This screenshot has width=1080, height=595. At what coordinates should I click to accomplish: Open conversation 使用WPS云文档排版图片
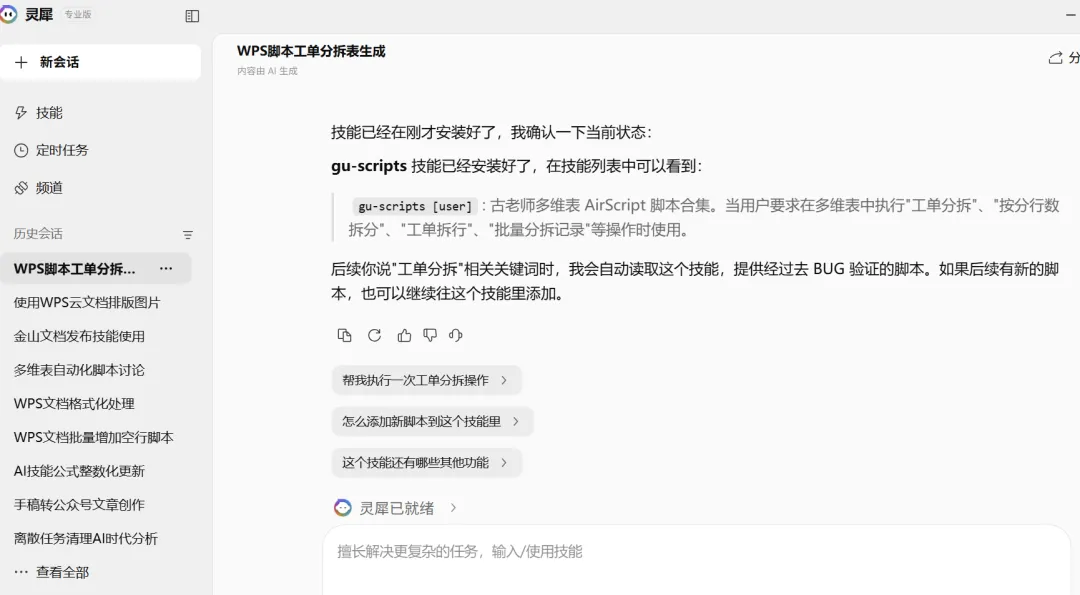tap(87, 302)
